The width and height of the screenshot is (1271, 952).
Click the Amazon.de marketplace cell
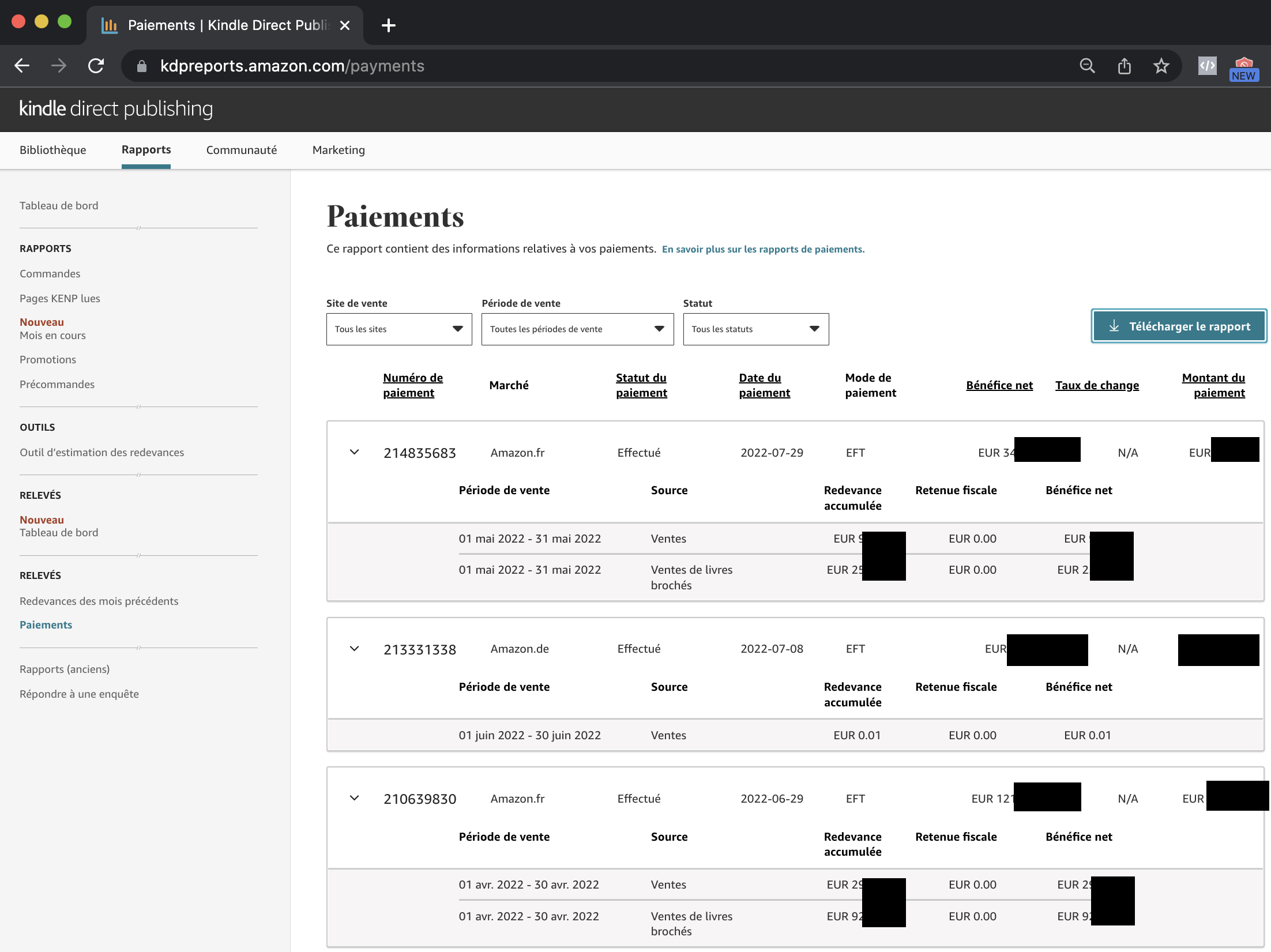click(x=520, y=649)
